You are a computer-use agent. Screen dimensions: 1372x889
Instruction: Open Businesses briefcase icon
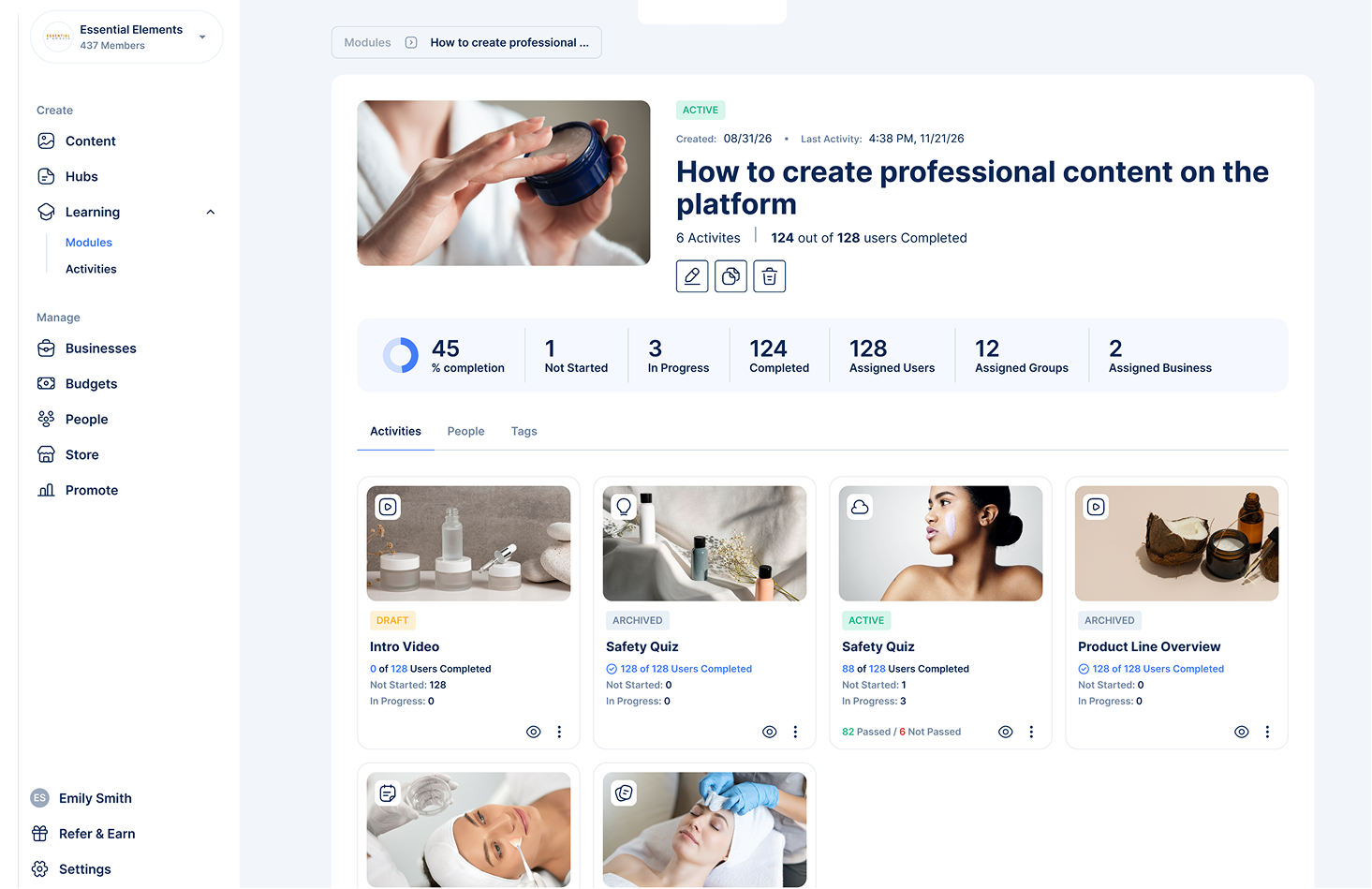pos(46,348)
